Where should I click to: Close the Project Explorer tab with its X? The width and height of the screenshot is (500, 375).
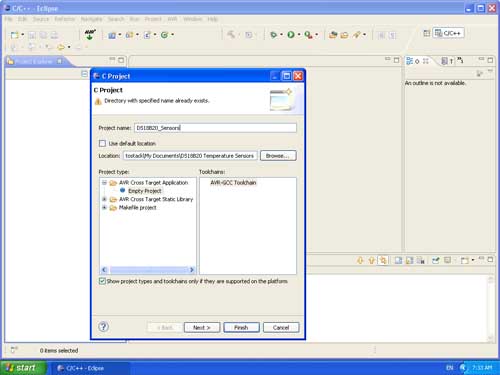point(59,61)
